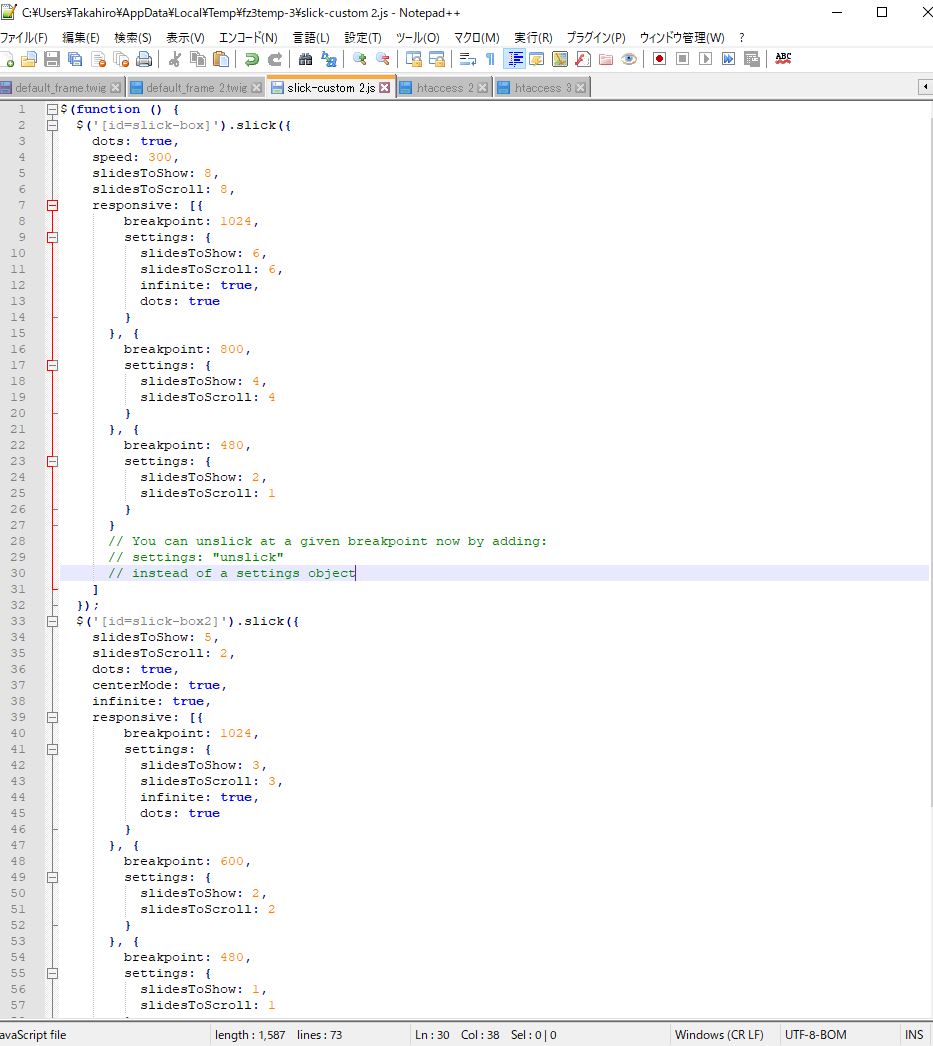933x1046 pixels.
Task: Collapse the function fold marker on line 1
Action: tap(52, 109)
